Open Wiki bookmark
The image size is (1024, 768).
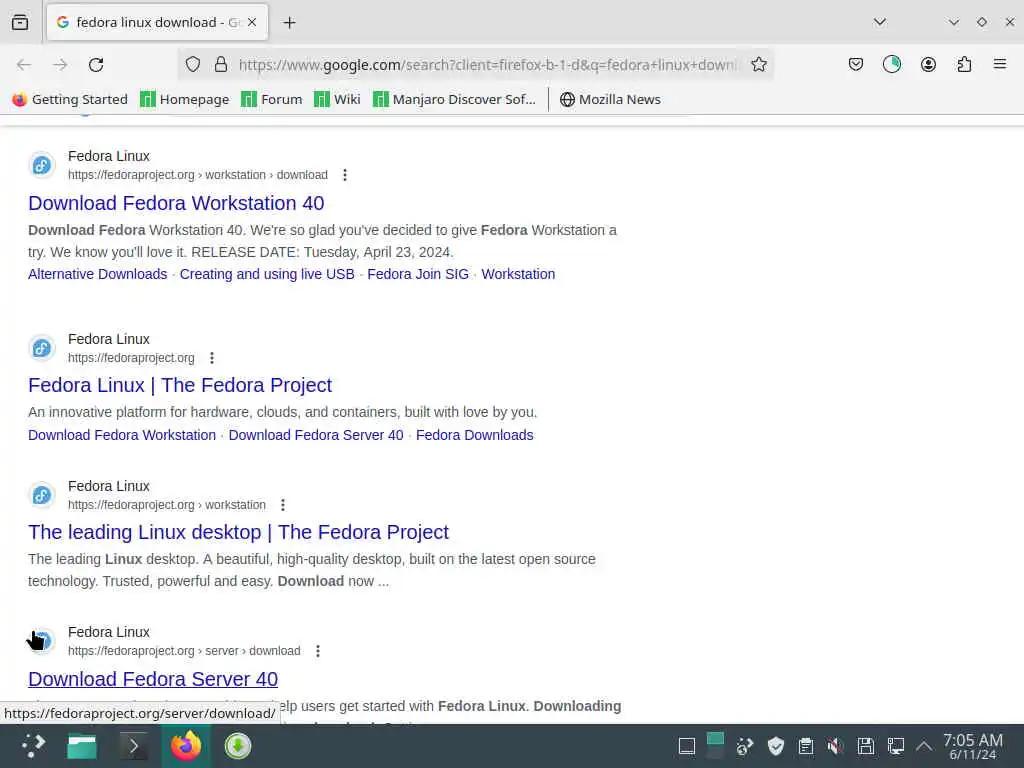click(x=337, y=99)
